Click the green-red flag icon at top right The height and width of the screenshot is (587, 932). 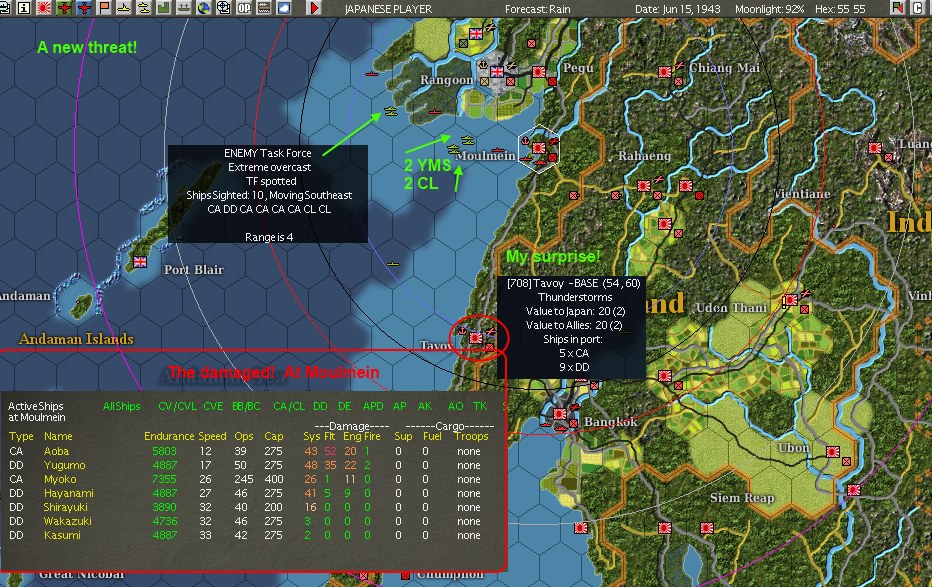coord(898,8)
